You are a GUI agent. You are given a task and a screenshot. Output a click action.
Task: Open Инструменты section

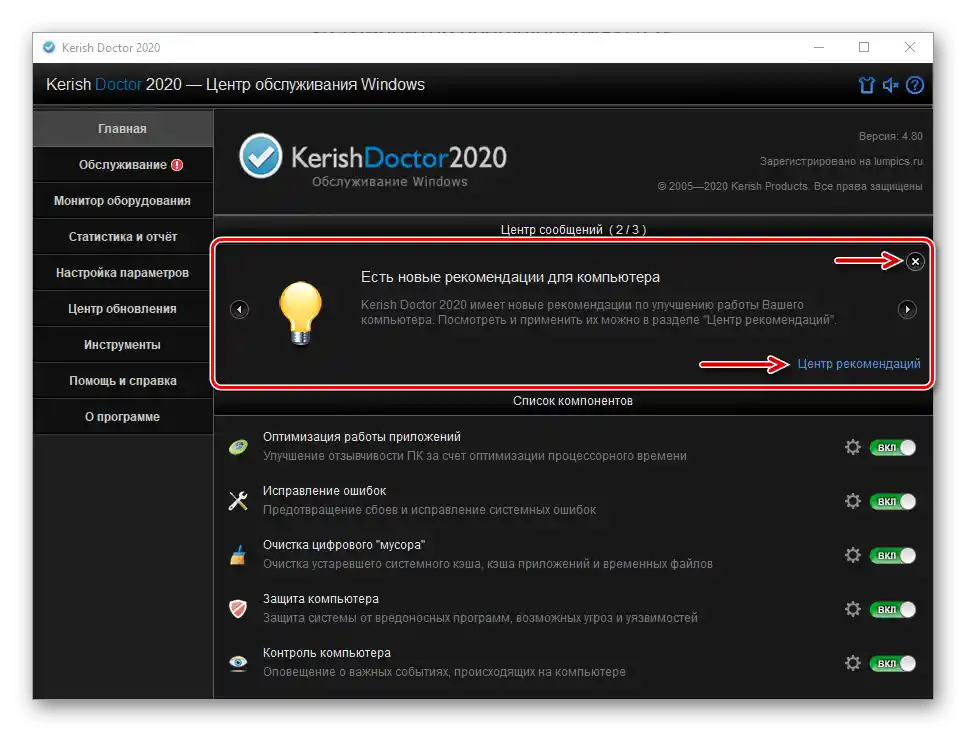coord(123,345)
